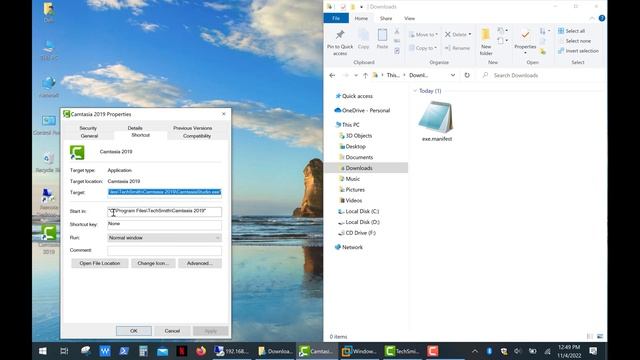Select Pictures in navigation pane
The width and height of the screenshot is (640, 360).
pos(355,190)
